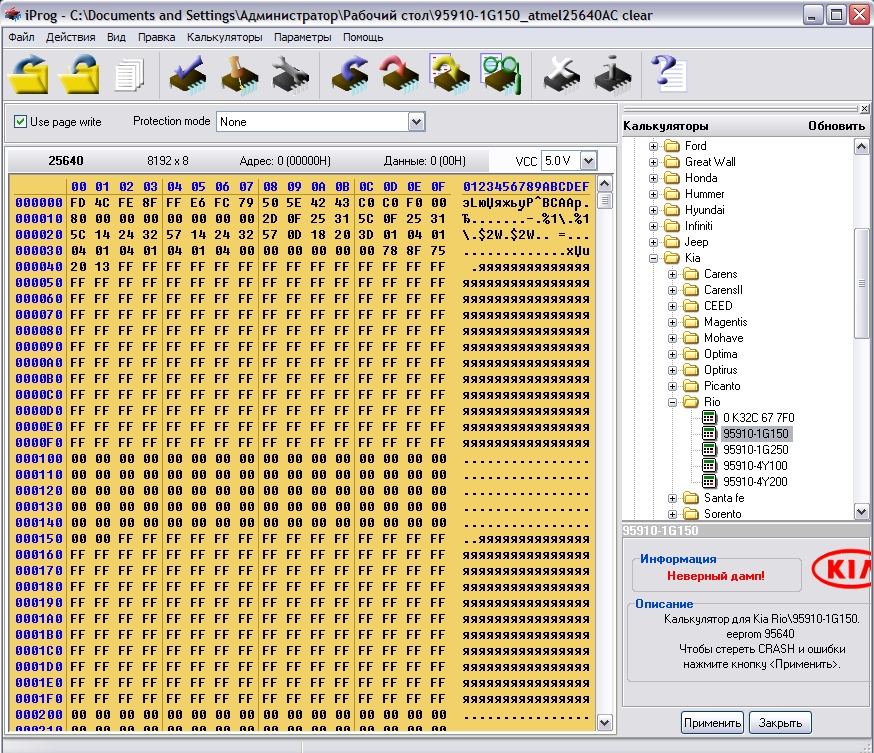Select the 95910-4Y100 calculator entry

(754, 466)
